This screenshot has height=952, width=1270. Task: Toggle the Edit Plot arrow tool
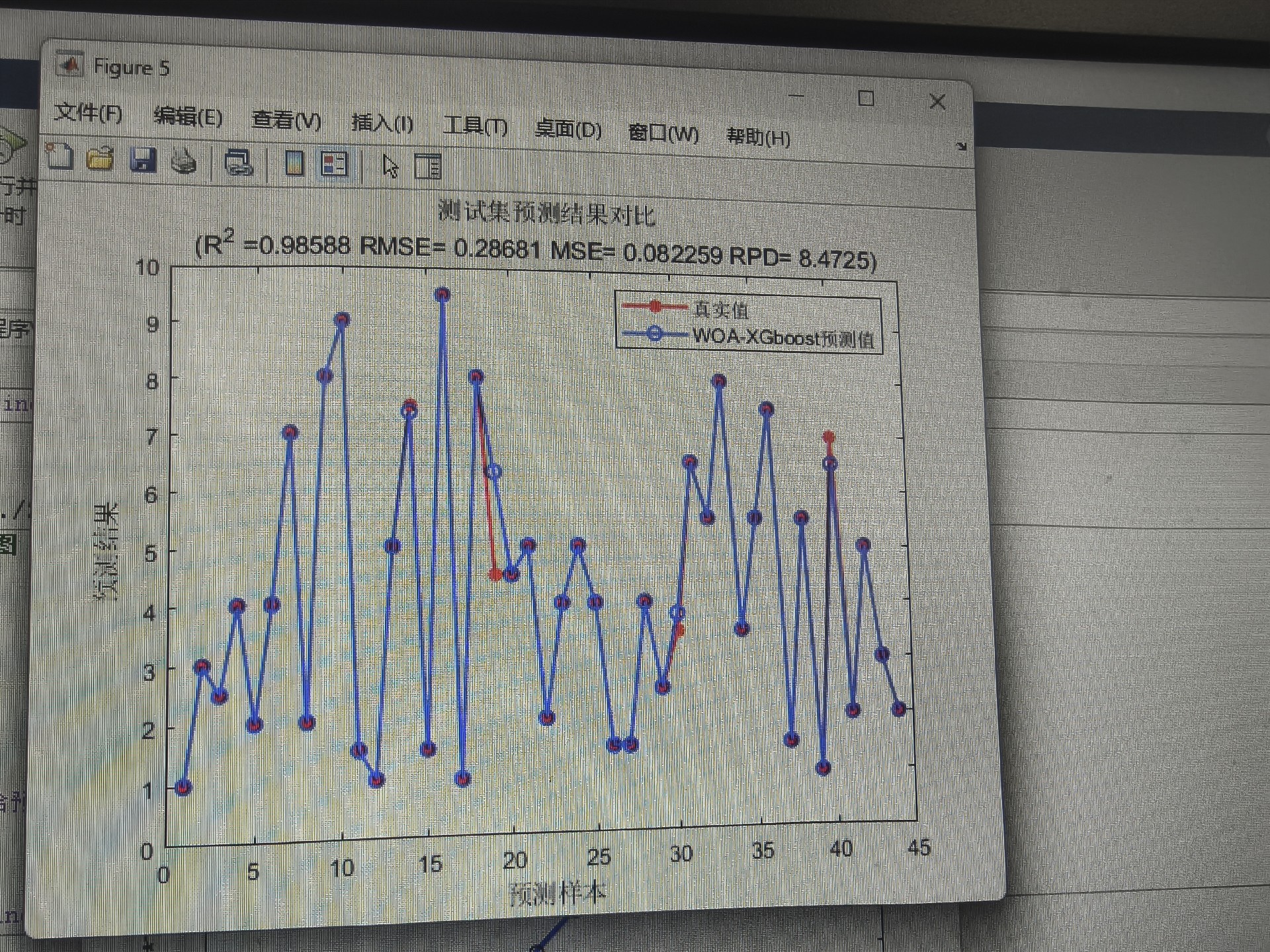point(390,165)
